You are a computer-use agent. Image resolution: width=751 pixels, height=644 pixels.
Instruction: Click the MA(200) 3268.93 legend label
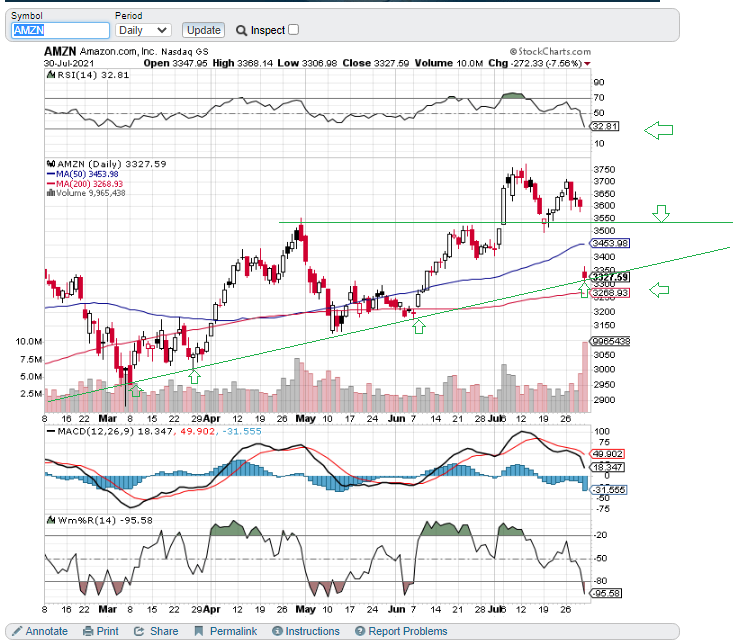(85, 184)
